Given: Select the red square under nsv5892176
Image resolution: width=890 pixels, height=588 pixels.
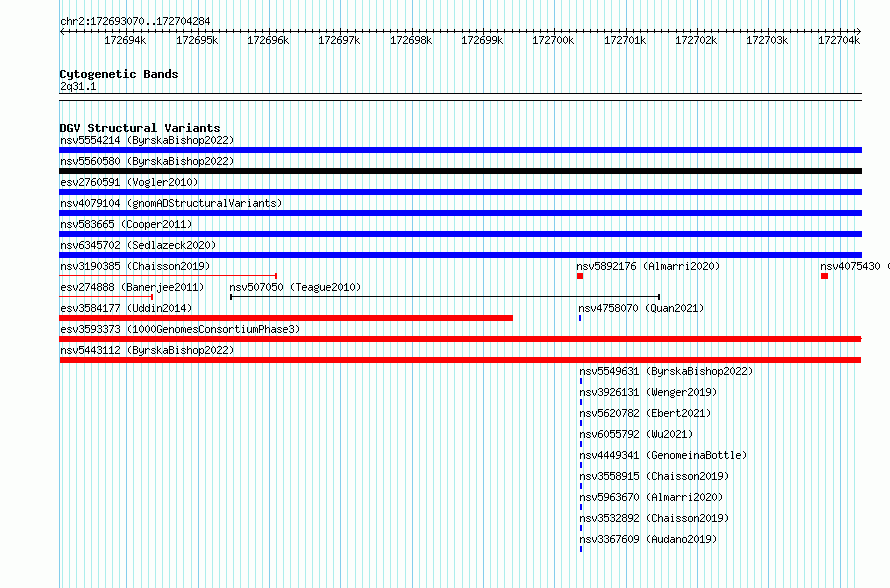Looking at the screenshot, I should click(580, 276).
